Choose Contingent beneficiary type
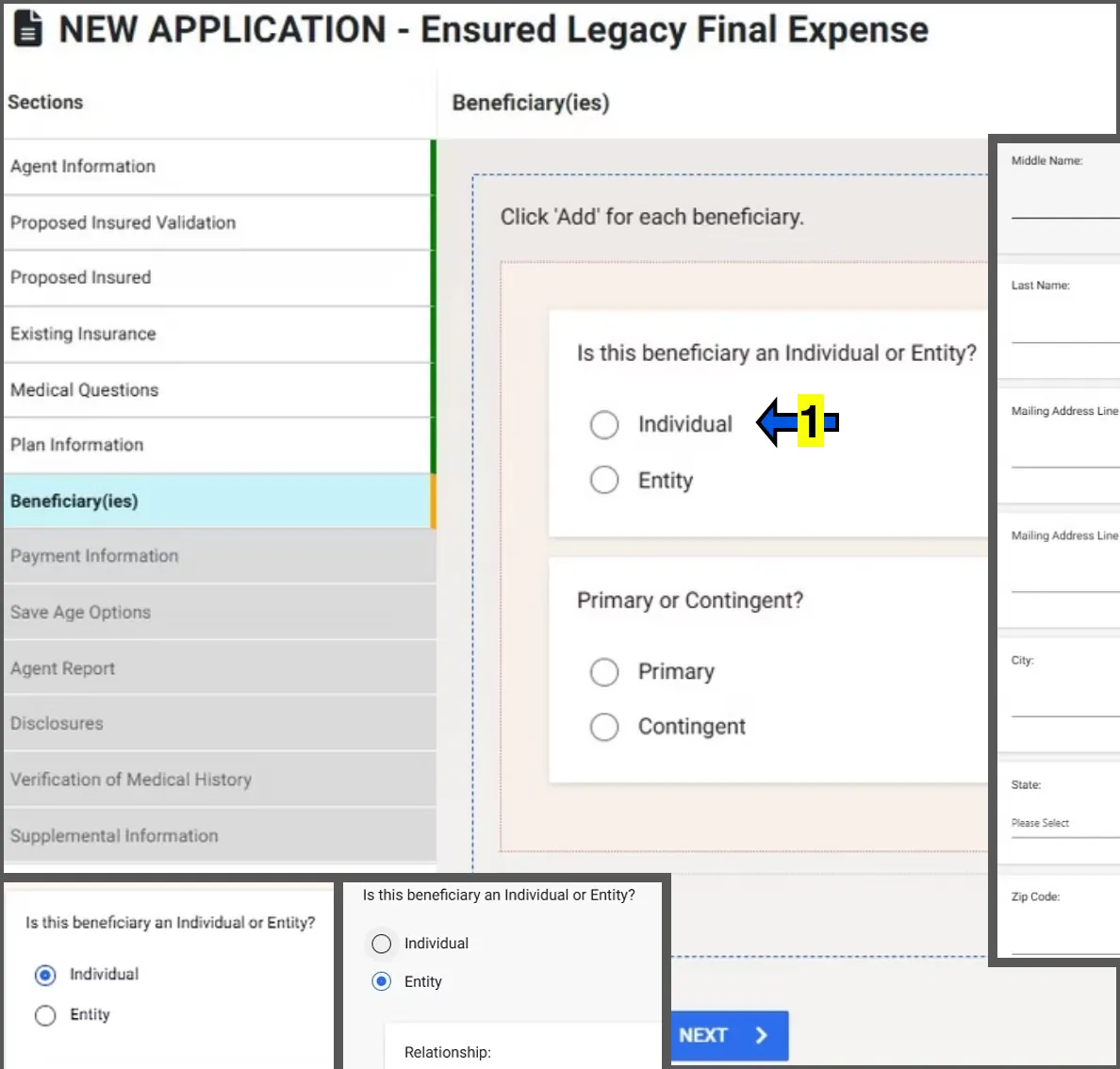This screenshot has height=1069, width=1120. click(604, 727)
